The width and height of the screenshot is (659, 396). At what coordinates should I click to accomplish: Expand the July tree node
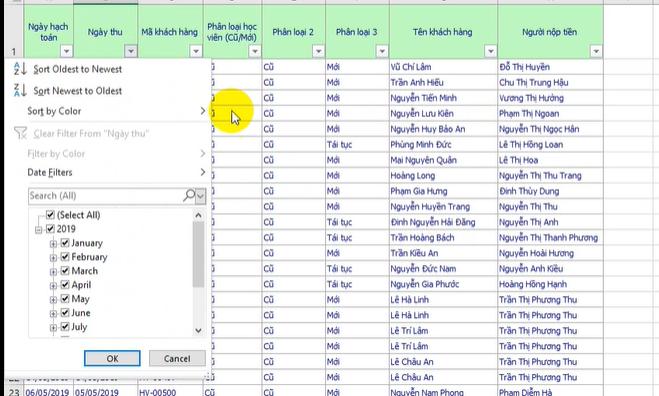click(x=53, y=327)
